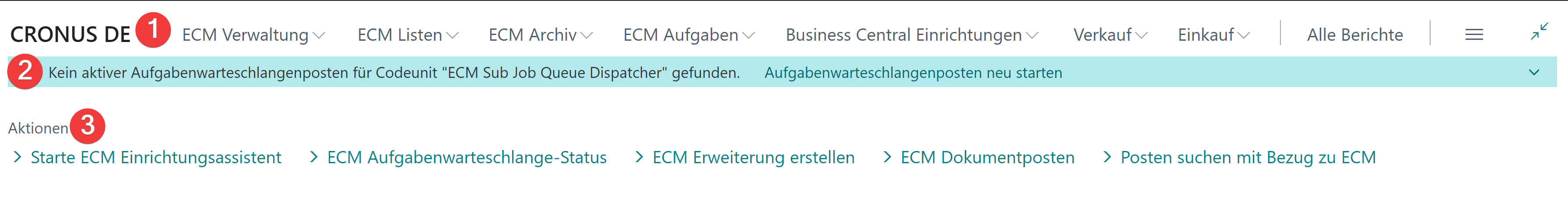Select ECM Erweiterung erstellen action
1568x207 pixels.
[753, 158]
